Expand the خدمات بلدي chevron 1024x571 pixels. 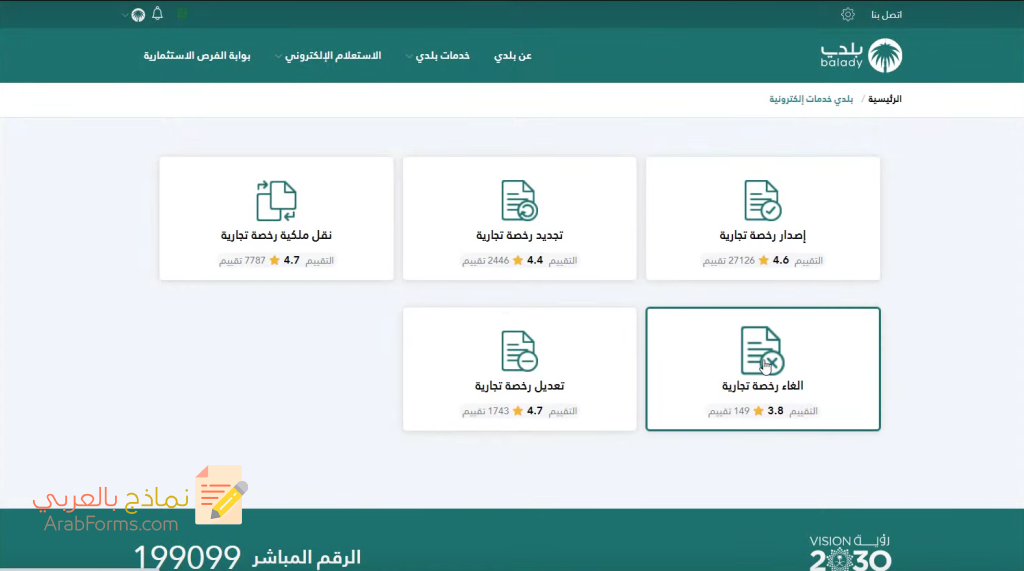click(409, 56)
